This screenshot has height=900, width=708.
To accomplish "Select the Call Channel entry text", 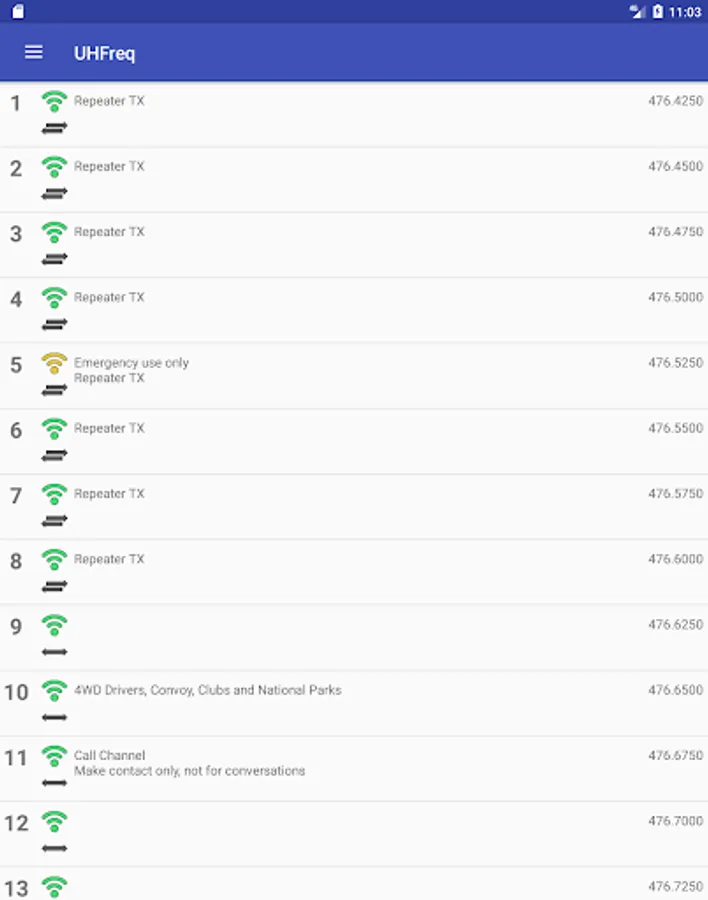I will click(x=110, y=756).
